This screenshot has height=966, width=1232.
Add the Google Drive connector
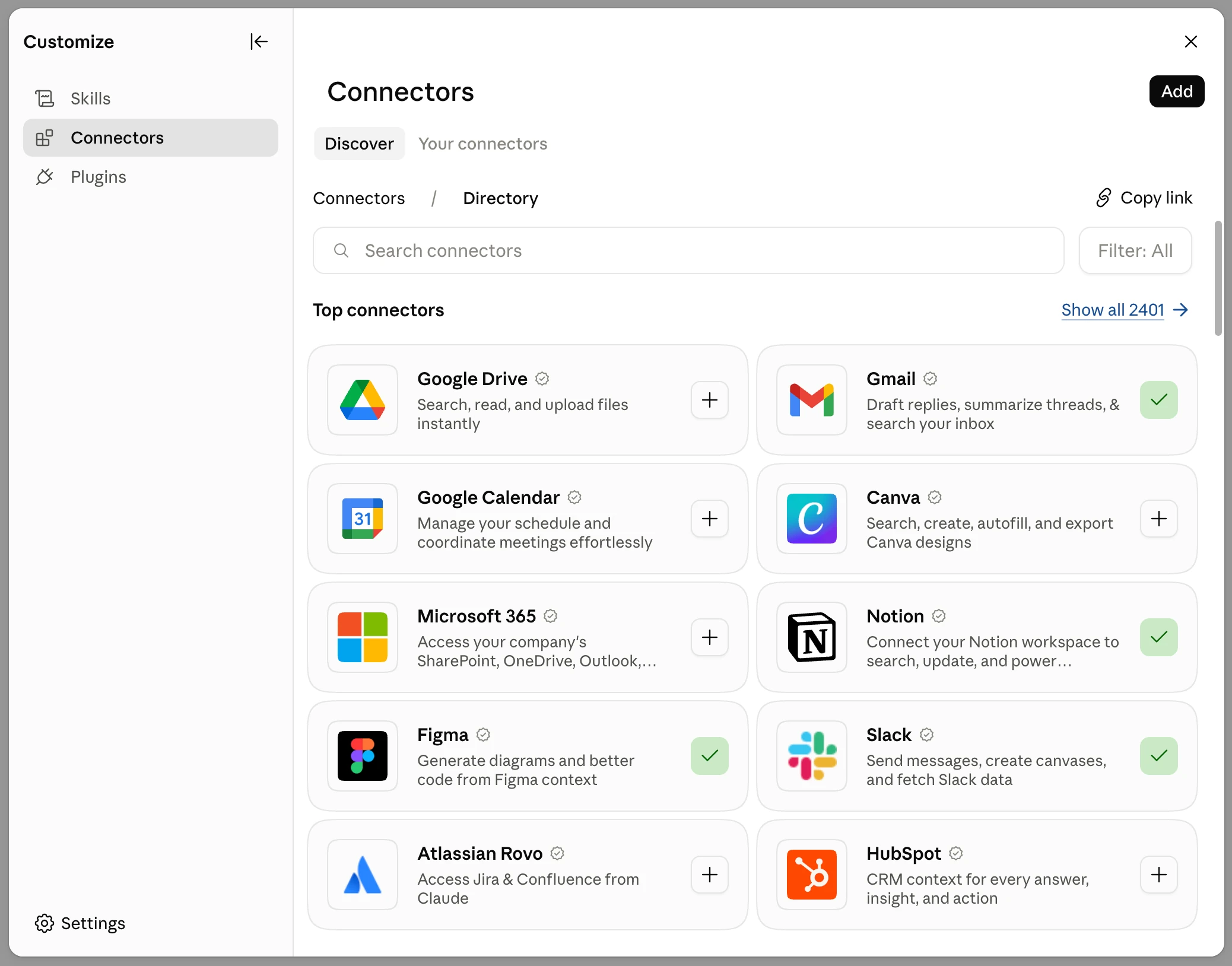pos(710,400)
